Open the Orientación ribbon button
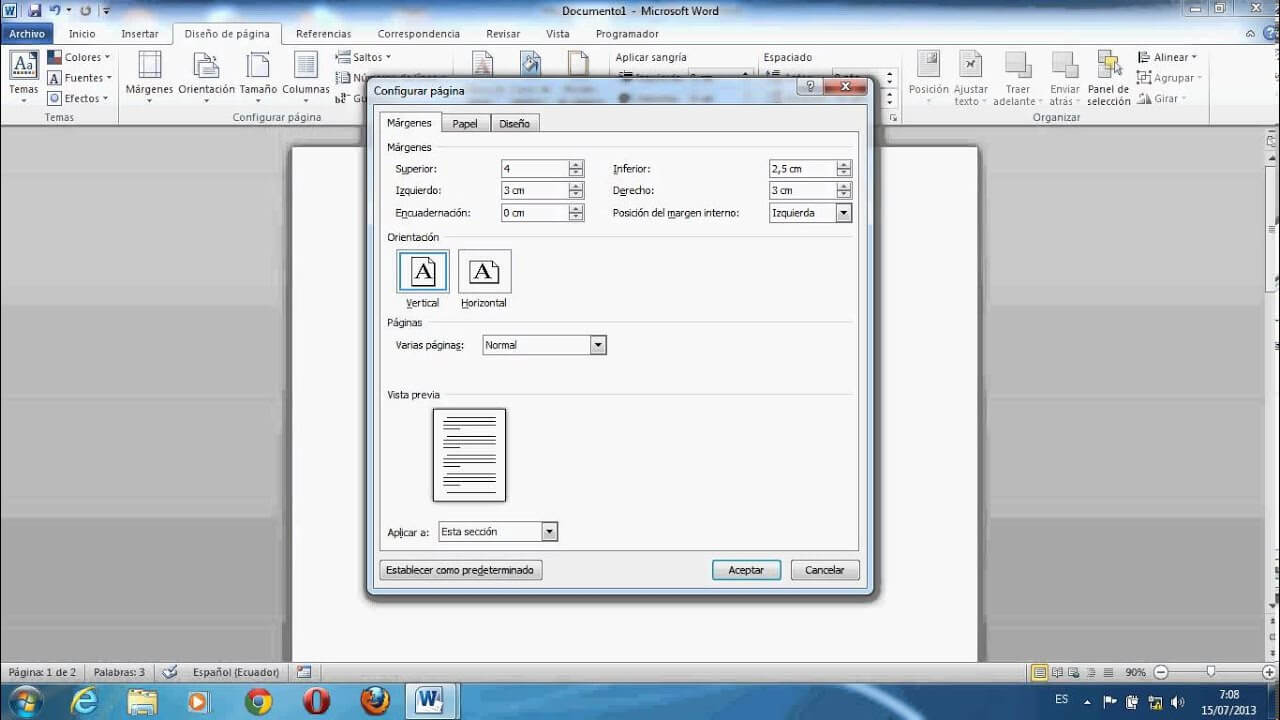Image resolution: width=1280 pixels, height=720 pixels. pyautogui.click(x=206, y=74)
